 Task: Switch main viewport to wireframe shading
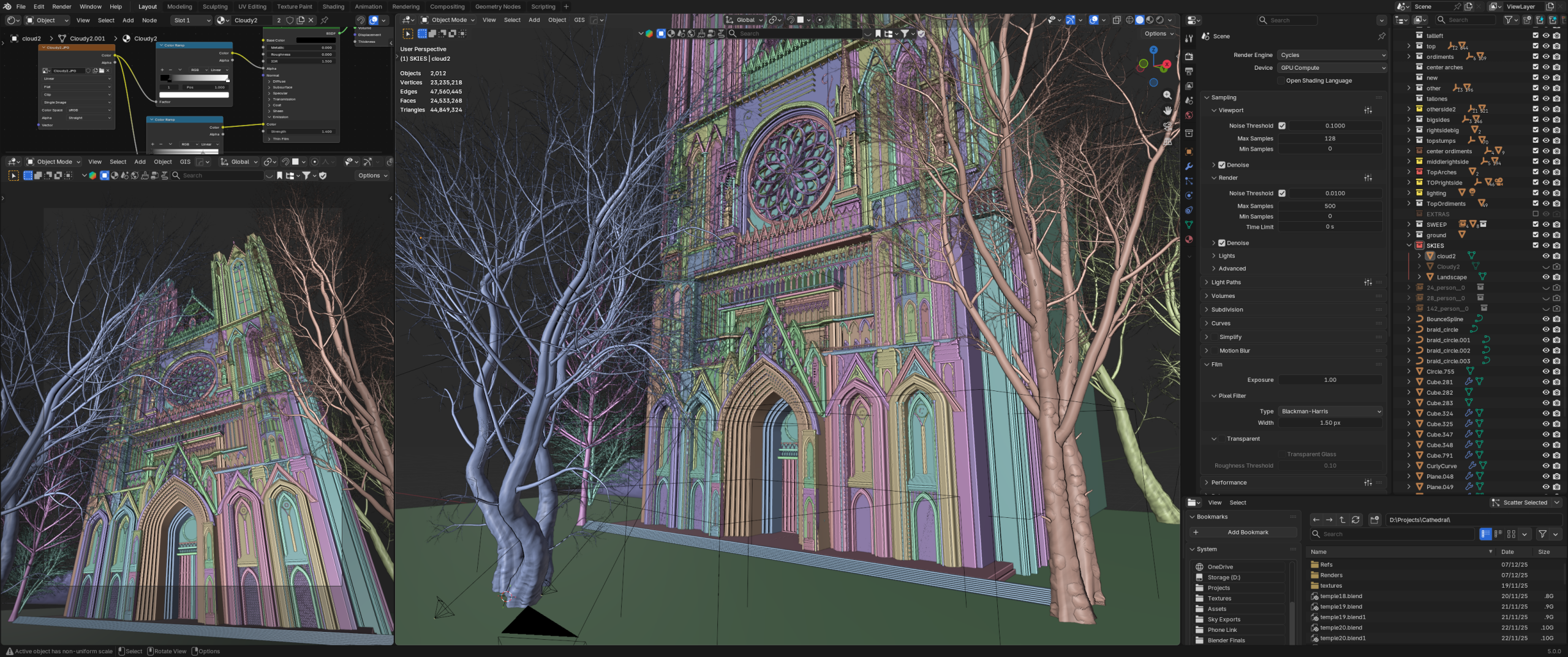tap(1129, 20)
